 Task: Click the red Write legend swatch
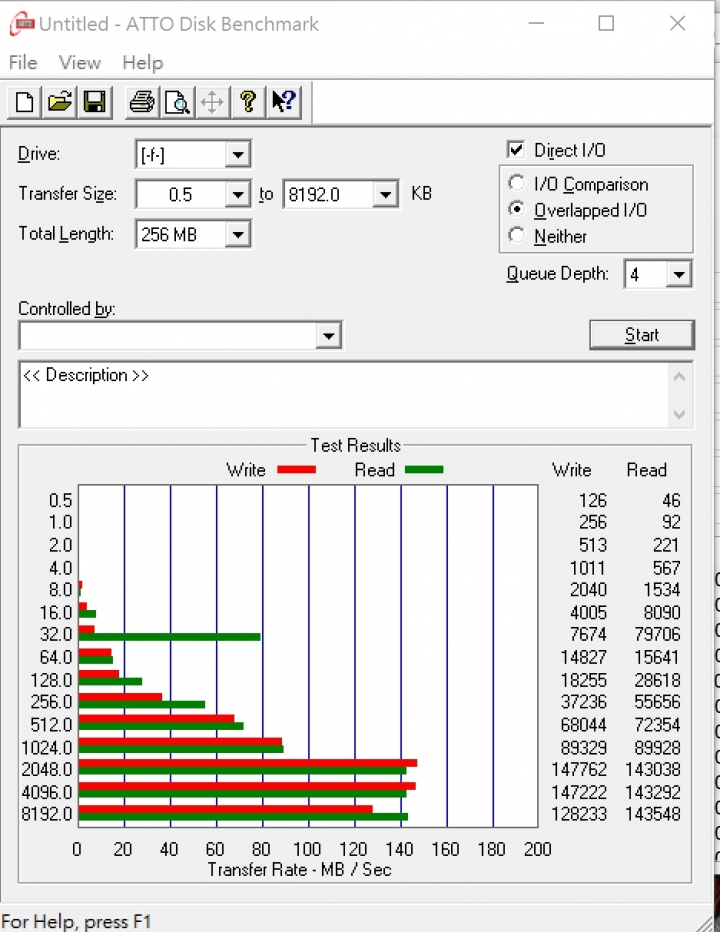[x=297, y=470]
